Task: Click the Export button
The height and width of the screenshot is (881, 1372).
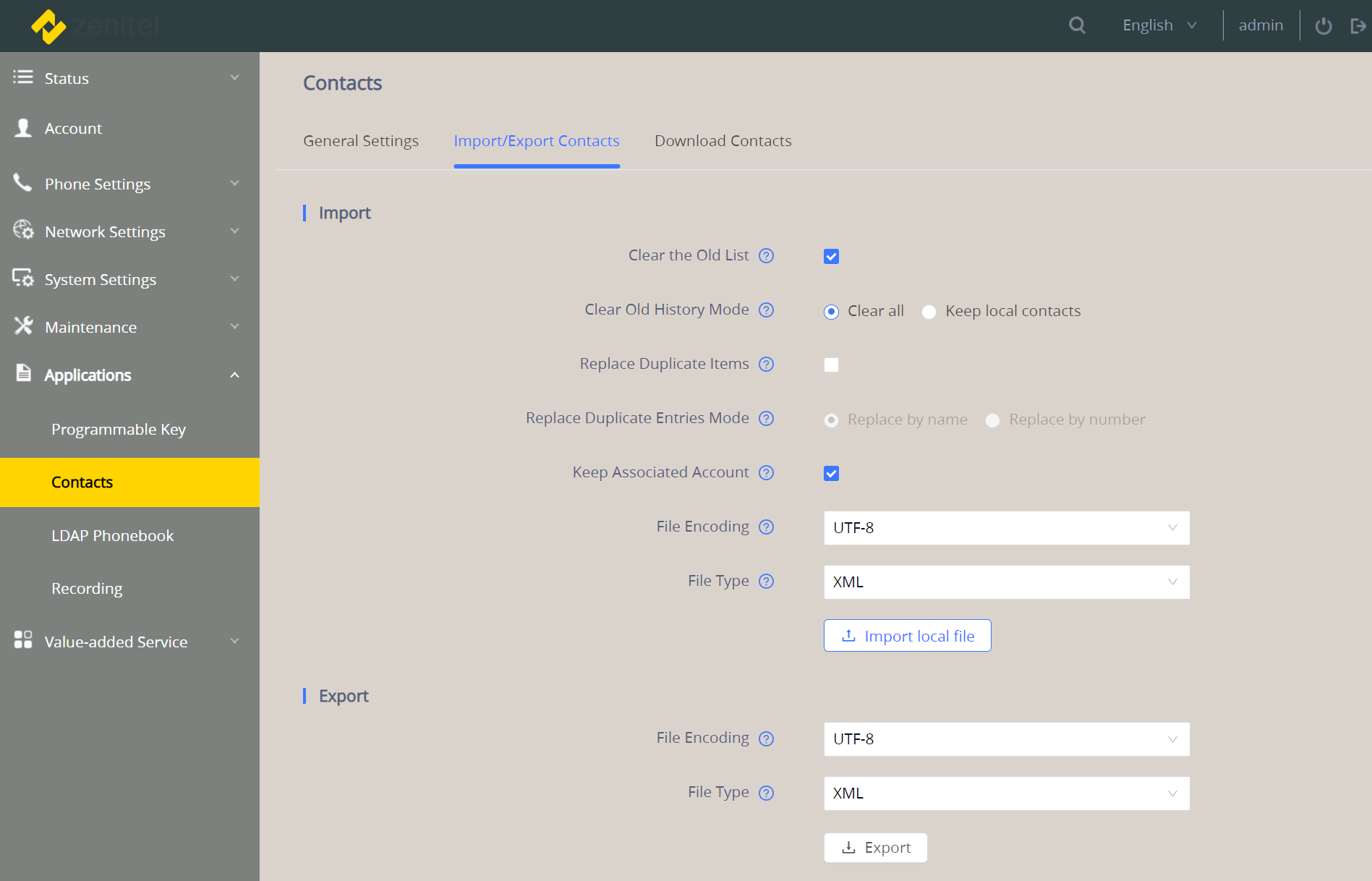Action: pyautogui.click(x=875, y=848)
